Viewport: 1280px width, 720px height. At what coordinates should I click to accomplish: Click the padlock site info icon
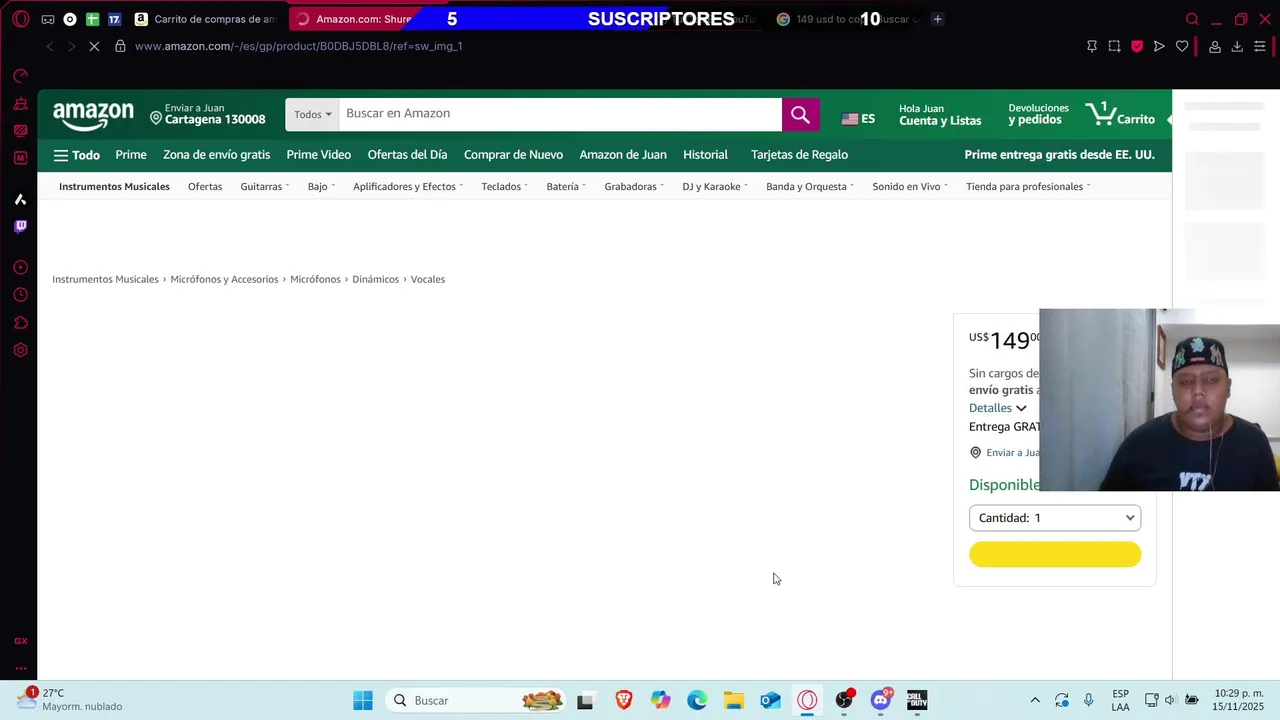pos(120,46)
